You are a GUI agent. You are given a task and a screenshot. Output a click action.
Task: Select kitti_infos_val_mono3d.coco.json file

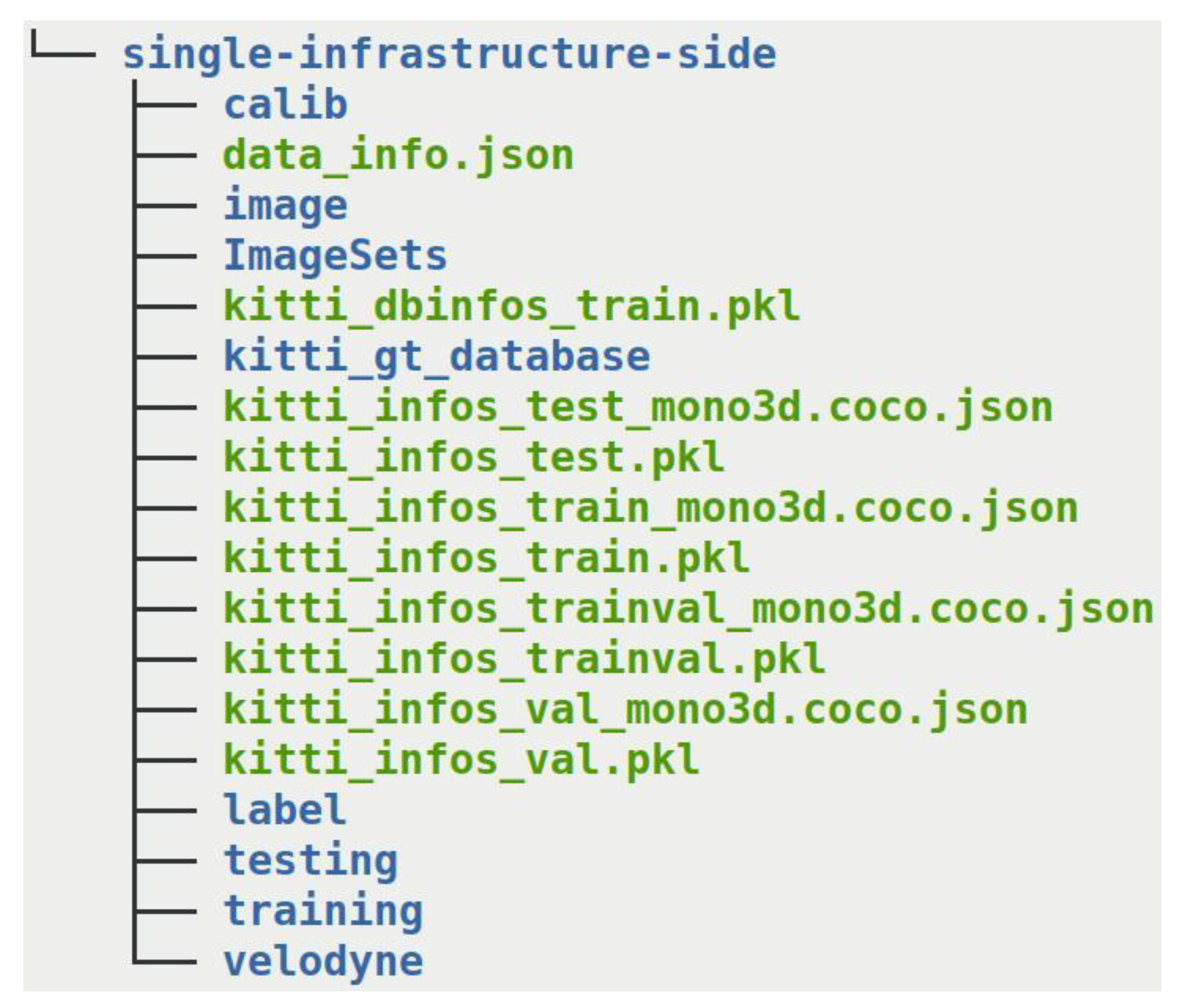click(x=625, y=709)
